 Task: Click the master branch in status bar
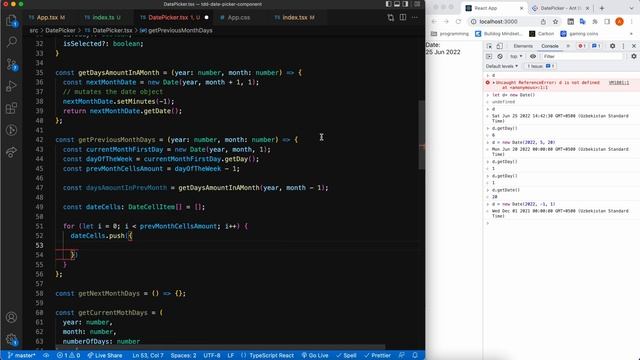pos(22,356)
